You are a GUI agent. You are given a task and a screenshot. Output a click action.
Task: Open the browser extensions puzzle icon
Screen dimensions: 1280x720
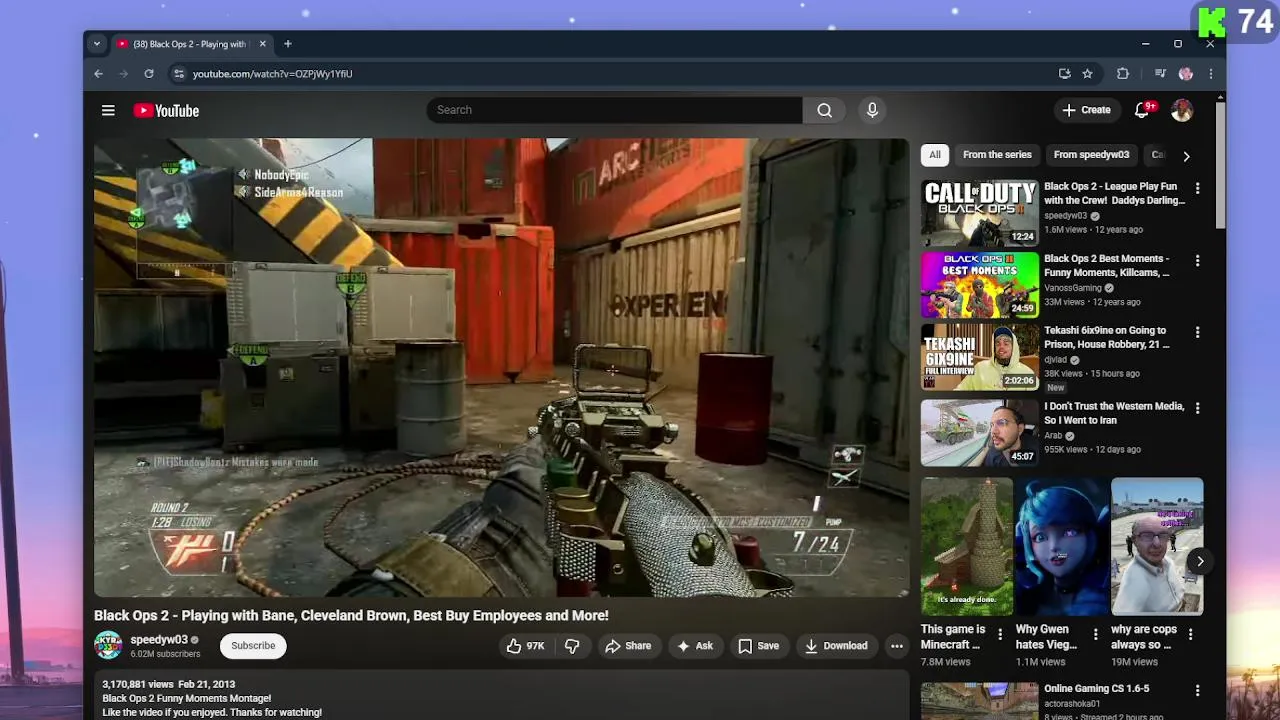pos(1123,74)
